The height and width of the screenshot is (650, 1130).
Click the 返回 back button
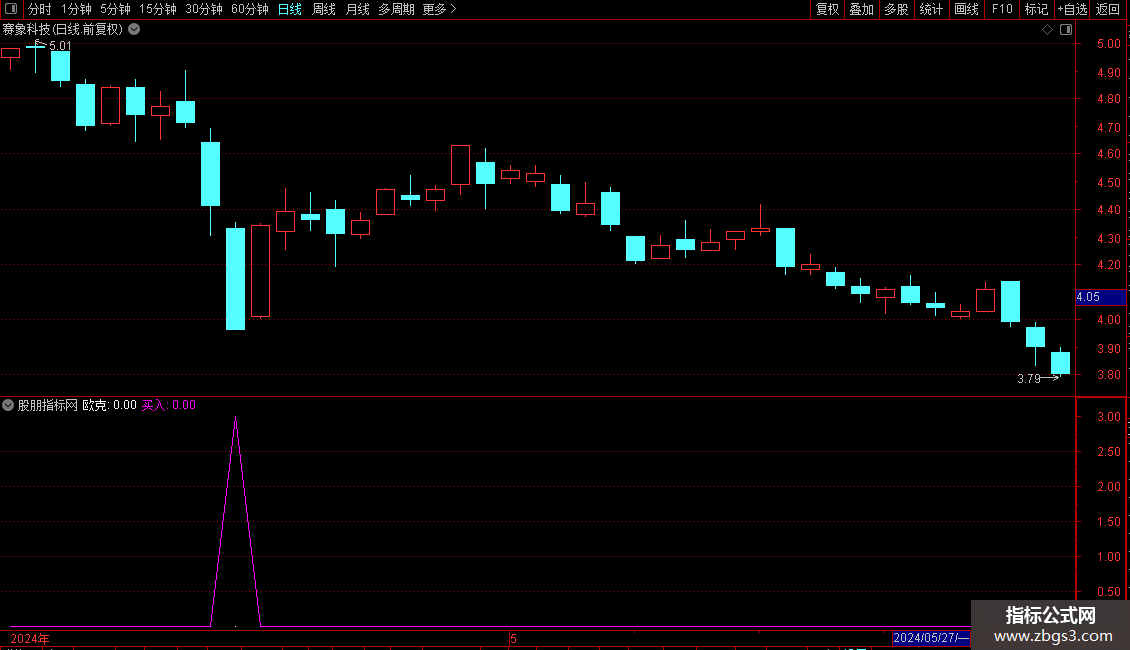pyautogui.click(x=1108, y=9)
